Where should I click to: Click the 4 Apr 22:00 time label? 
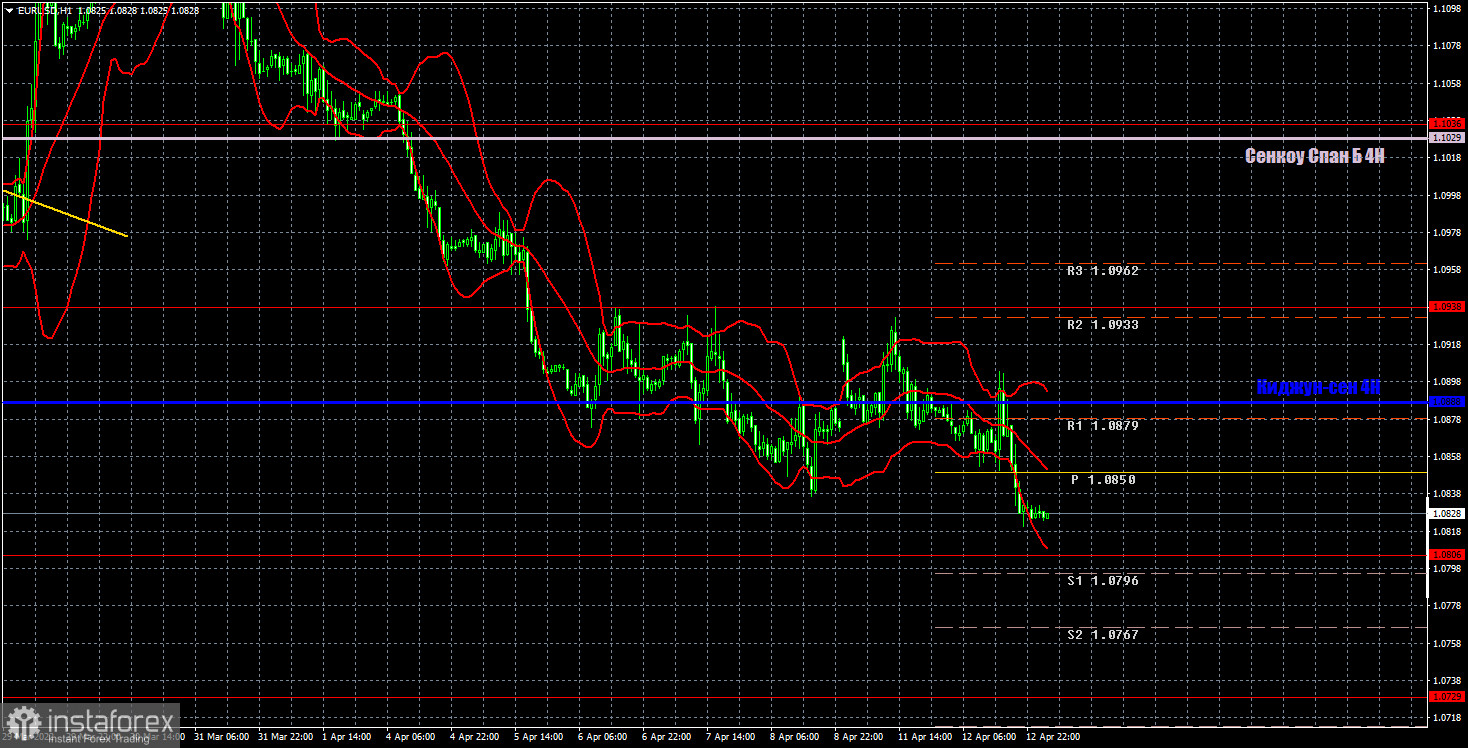tap(475, 737)
